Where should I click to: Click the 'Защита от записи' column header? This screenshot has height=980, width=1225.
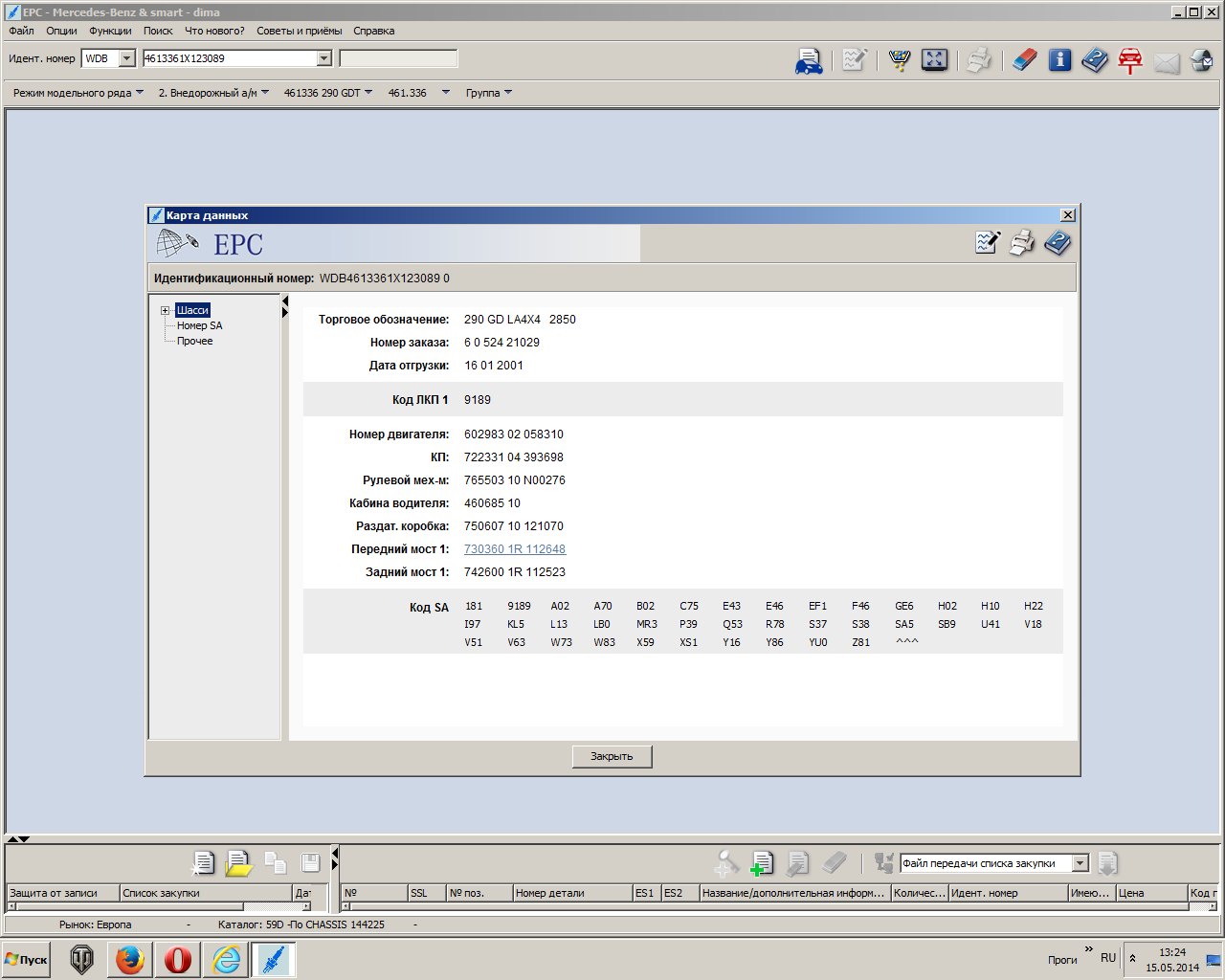(x=63, y=893)
